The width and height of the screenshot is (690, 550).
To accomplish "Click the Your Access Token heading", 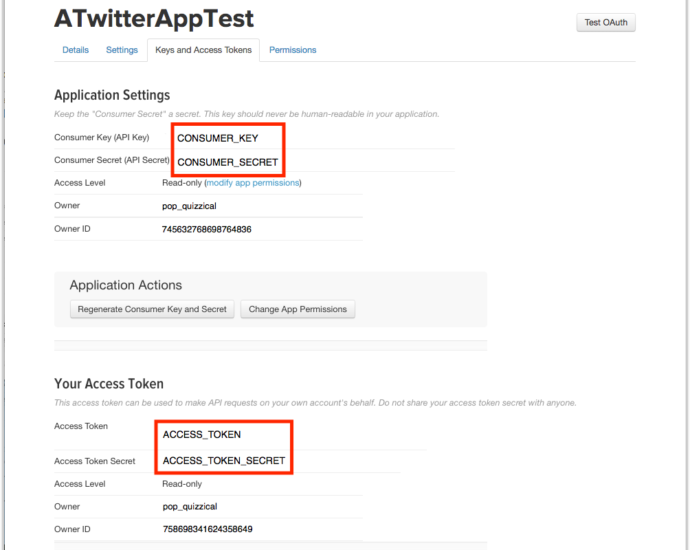I will [x=109, y=384].
